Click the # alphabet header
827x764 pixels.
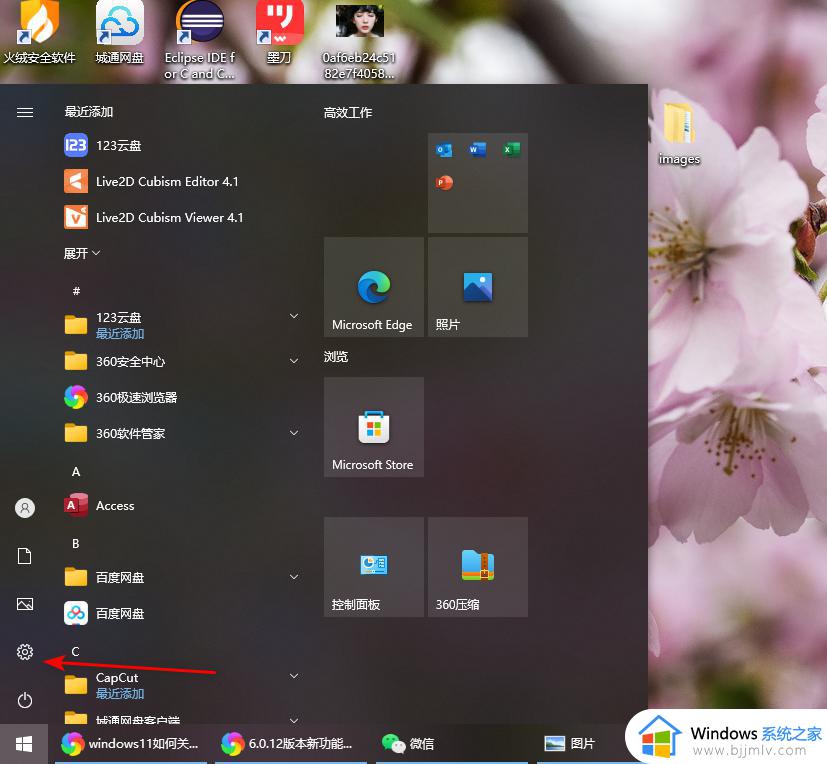[x=76, y=291]
